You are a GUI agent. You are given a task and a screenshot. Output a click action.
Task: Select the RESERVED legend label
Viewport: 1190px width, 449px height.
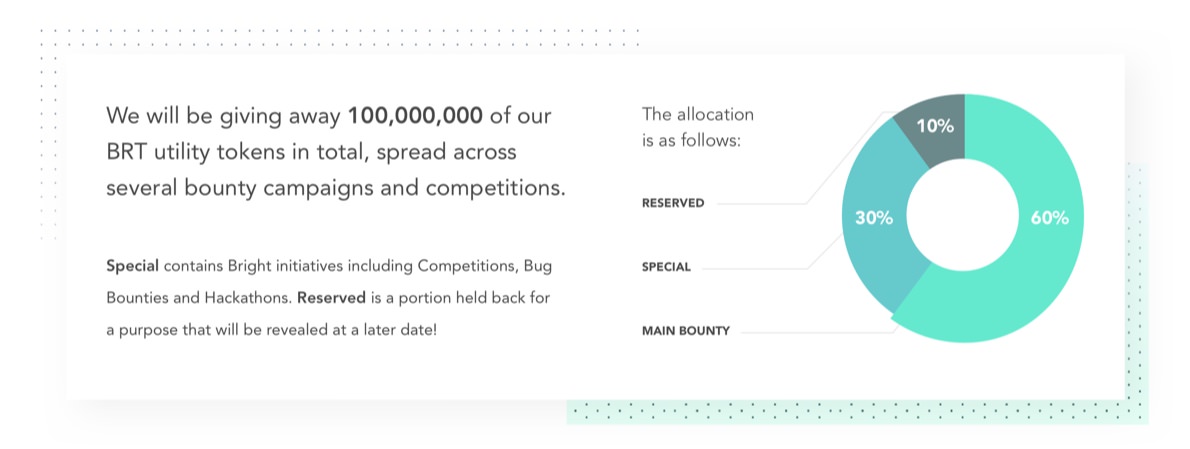pos(672,203)
